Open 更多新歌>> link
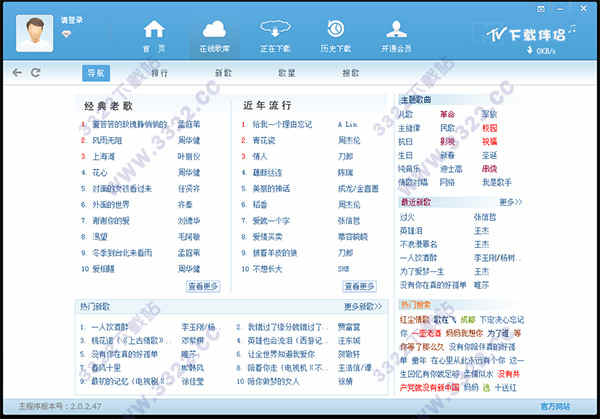Screen dimensions: 600x419 tap(363, 307)
